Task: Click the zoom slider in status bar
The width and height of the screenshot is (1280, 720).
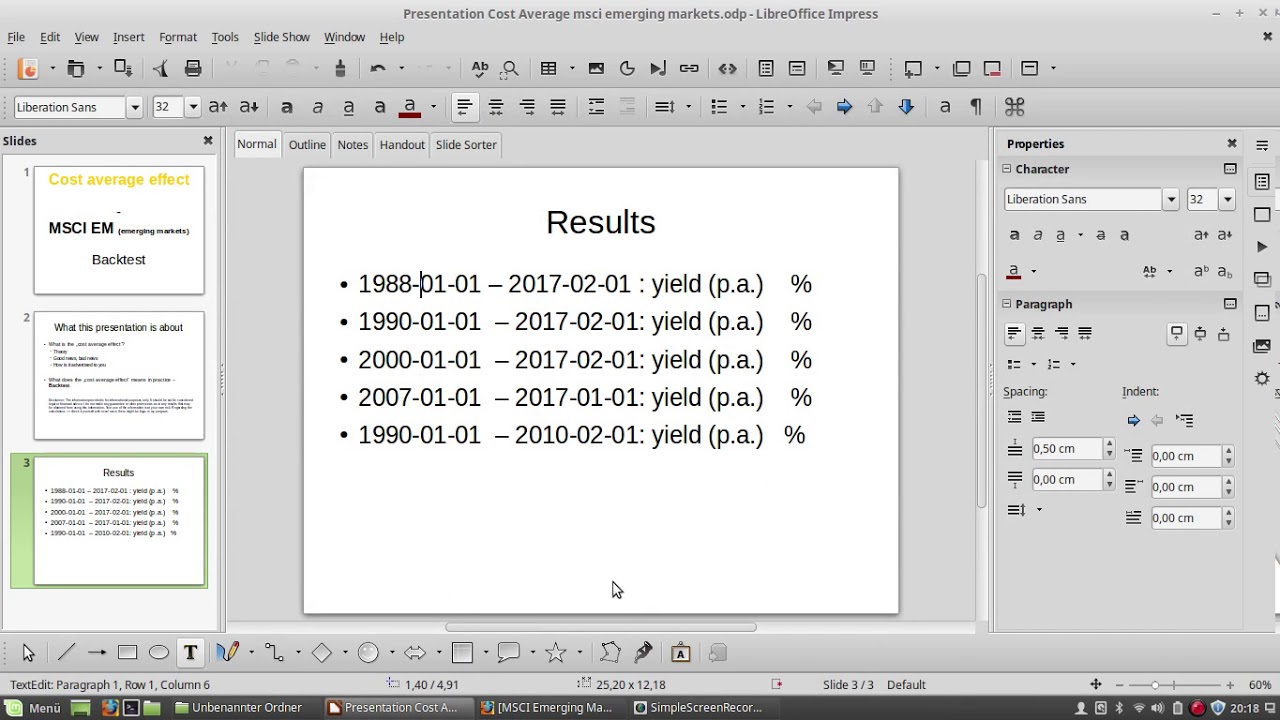Action: 1155,685
